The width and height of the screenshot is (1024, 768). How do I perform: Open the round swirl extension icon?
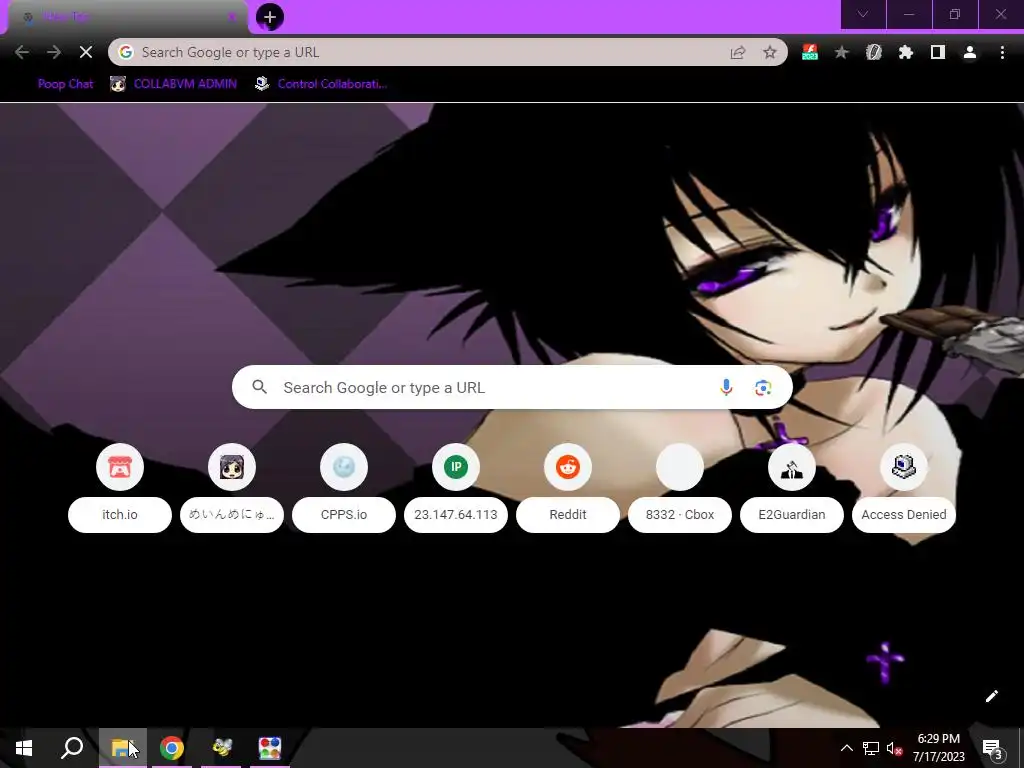click(x=874, y=52)
